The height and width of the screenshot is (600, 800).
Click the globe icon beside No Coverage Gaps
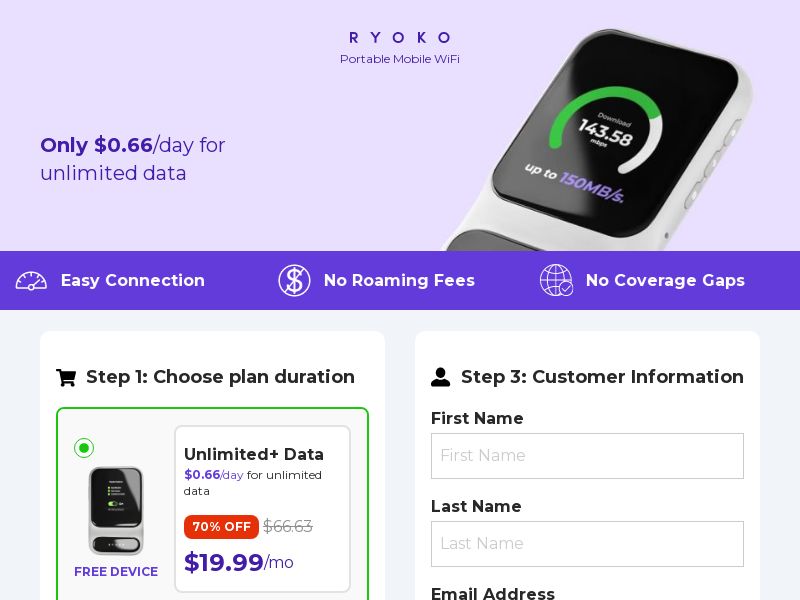point(557,281)
